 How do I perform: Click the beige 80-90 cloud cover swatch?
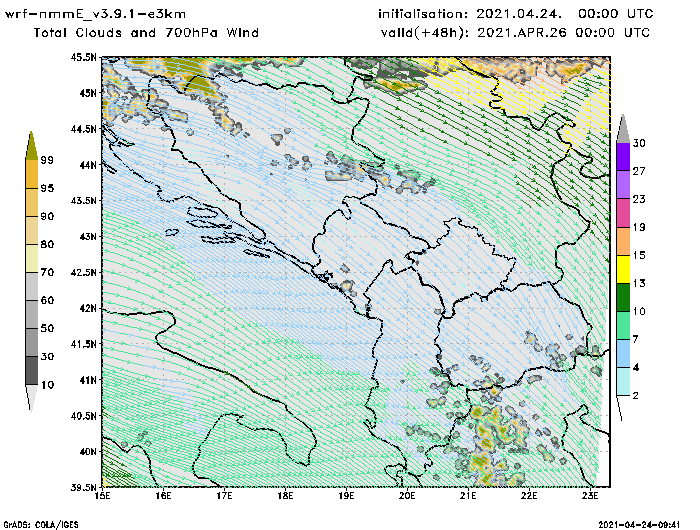[32, 230]
